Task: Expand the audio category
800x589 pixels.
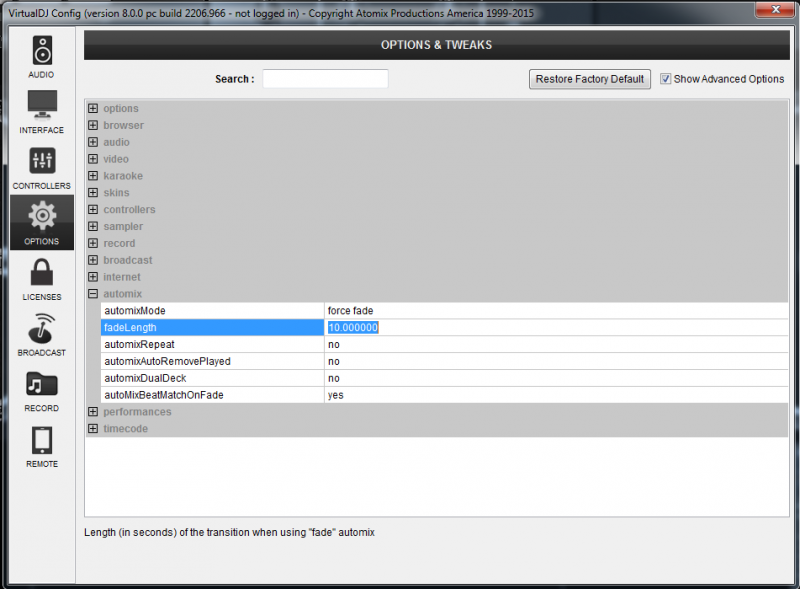Action: [x=93, y=142]
